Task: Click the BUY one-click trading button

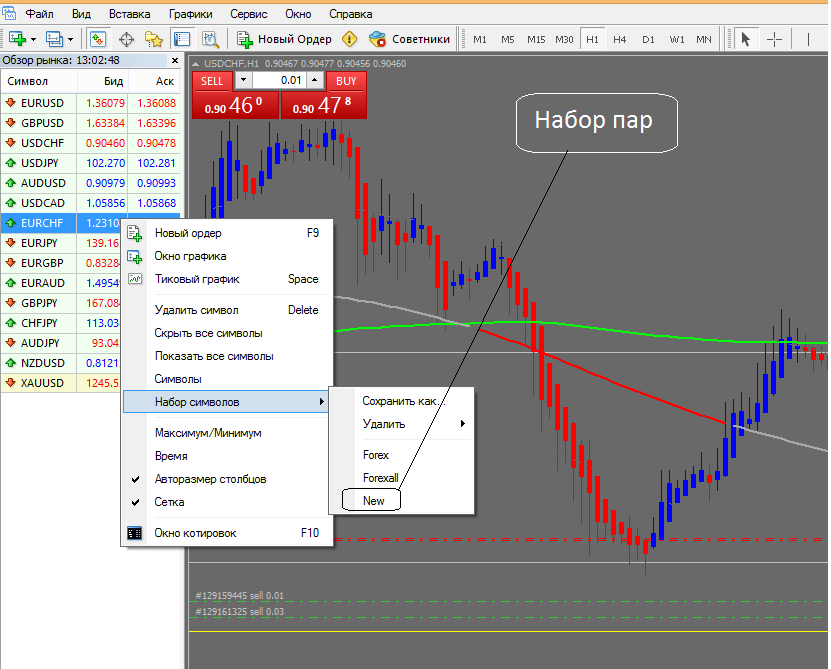Action: (346, 81)
